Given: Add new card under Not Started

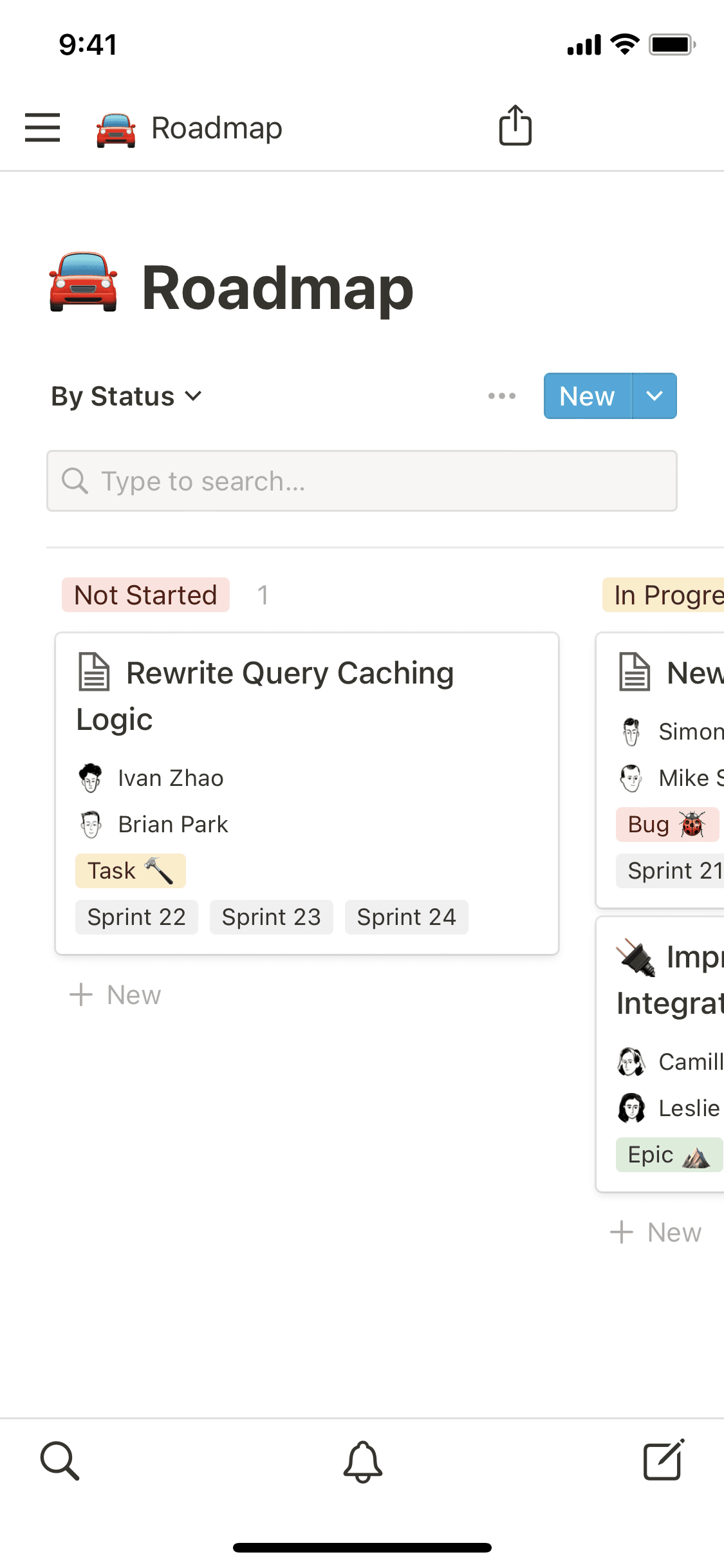Looking at the screenshot, I should pyautogui.click(x=116, y=994).
